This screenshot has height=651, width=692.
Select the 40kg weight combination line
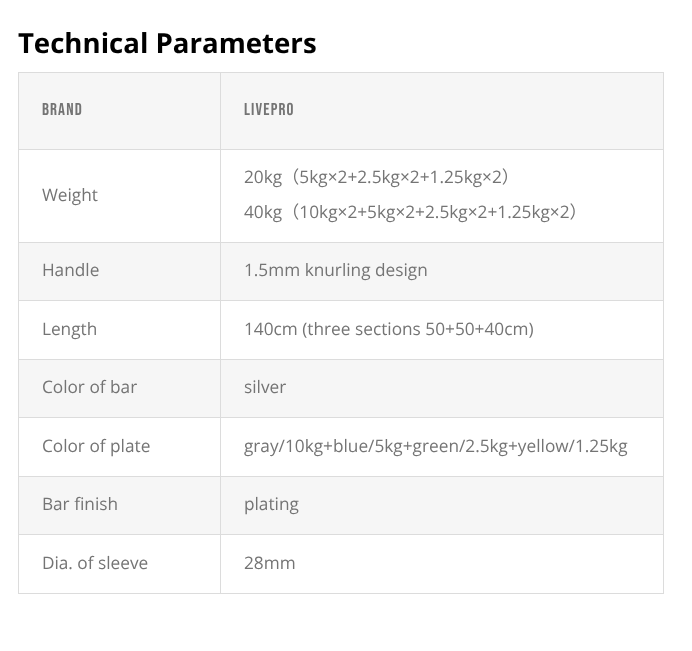[x=410, y=212]
